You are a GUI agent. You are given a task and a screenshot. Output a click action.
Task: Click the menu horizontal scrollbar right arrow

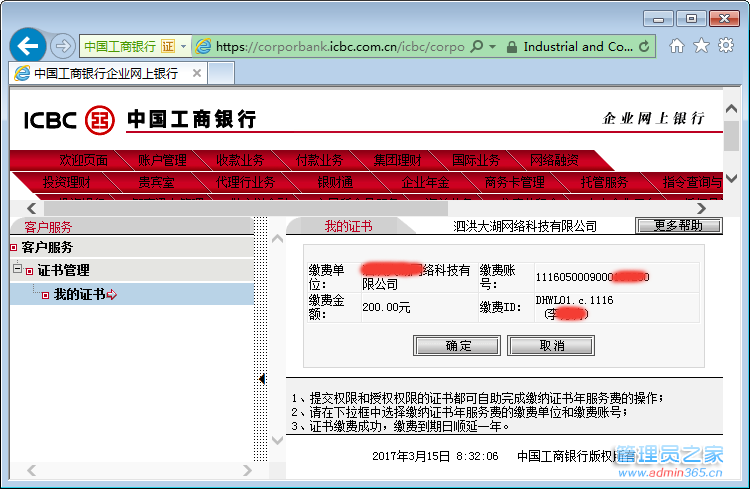701,208
